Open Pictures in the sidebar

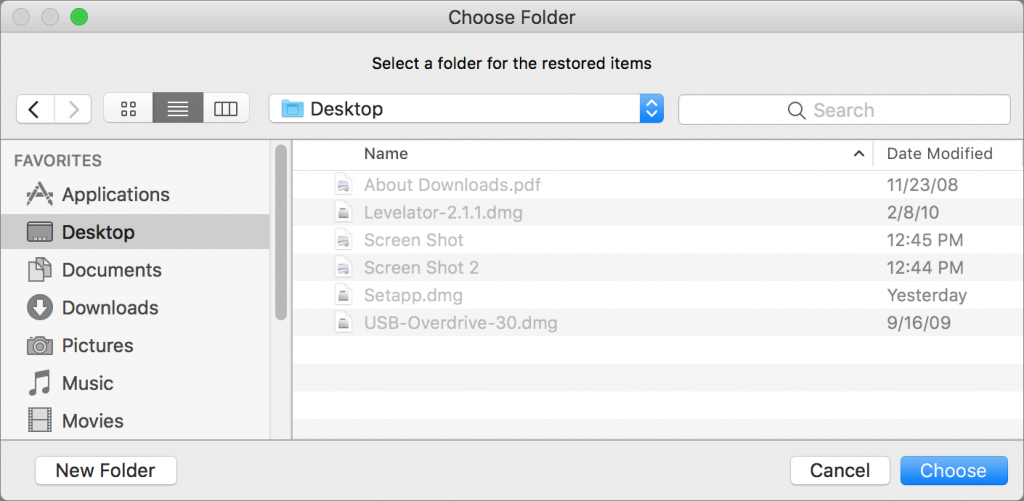135,346
